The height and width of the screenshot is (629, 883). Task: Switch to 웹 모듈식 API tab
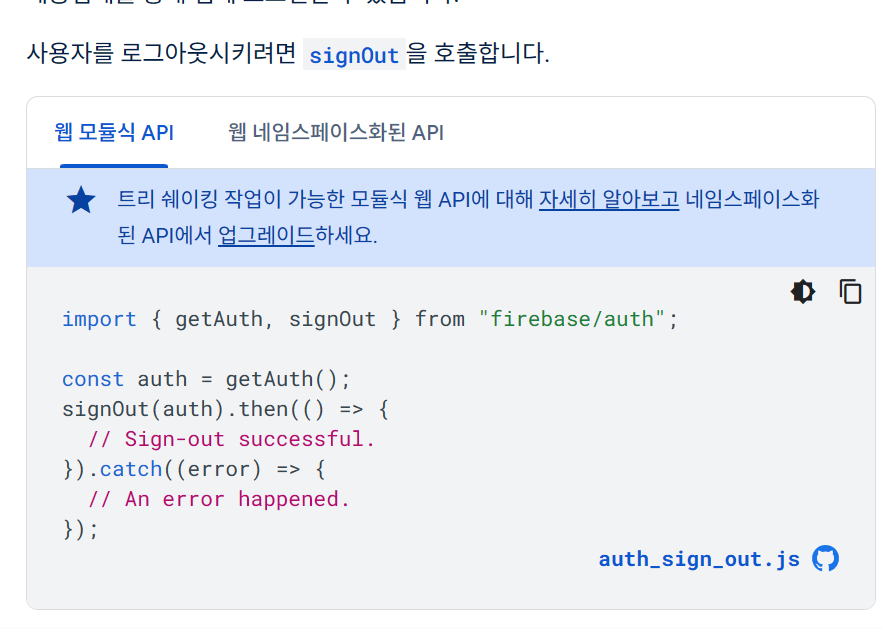click(114, 133)
